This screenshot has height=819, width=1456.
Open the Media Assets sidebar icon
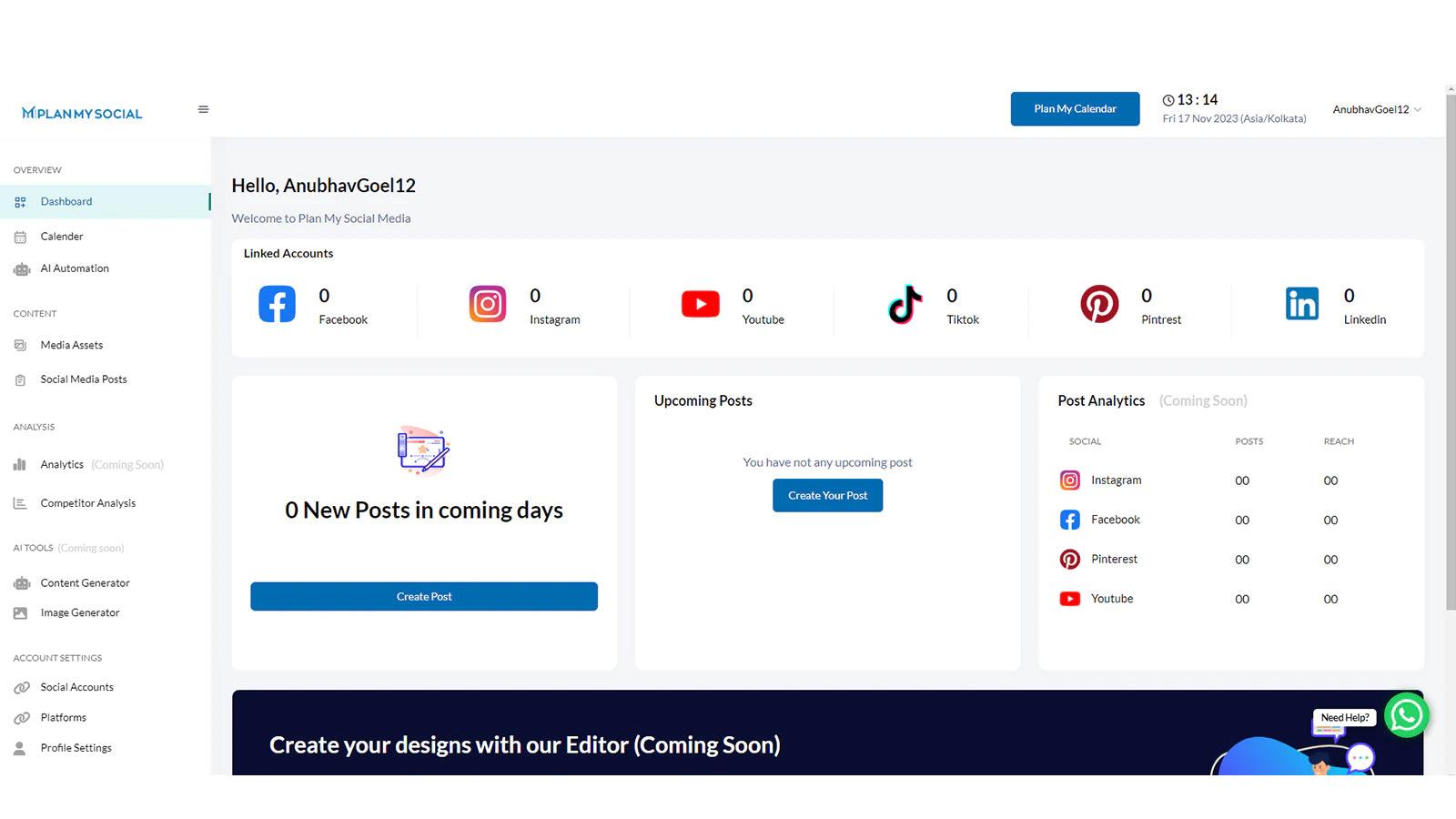22,345
